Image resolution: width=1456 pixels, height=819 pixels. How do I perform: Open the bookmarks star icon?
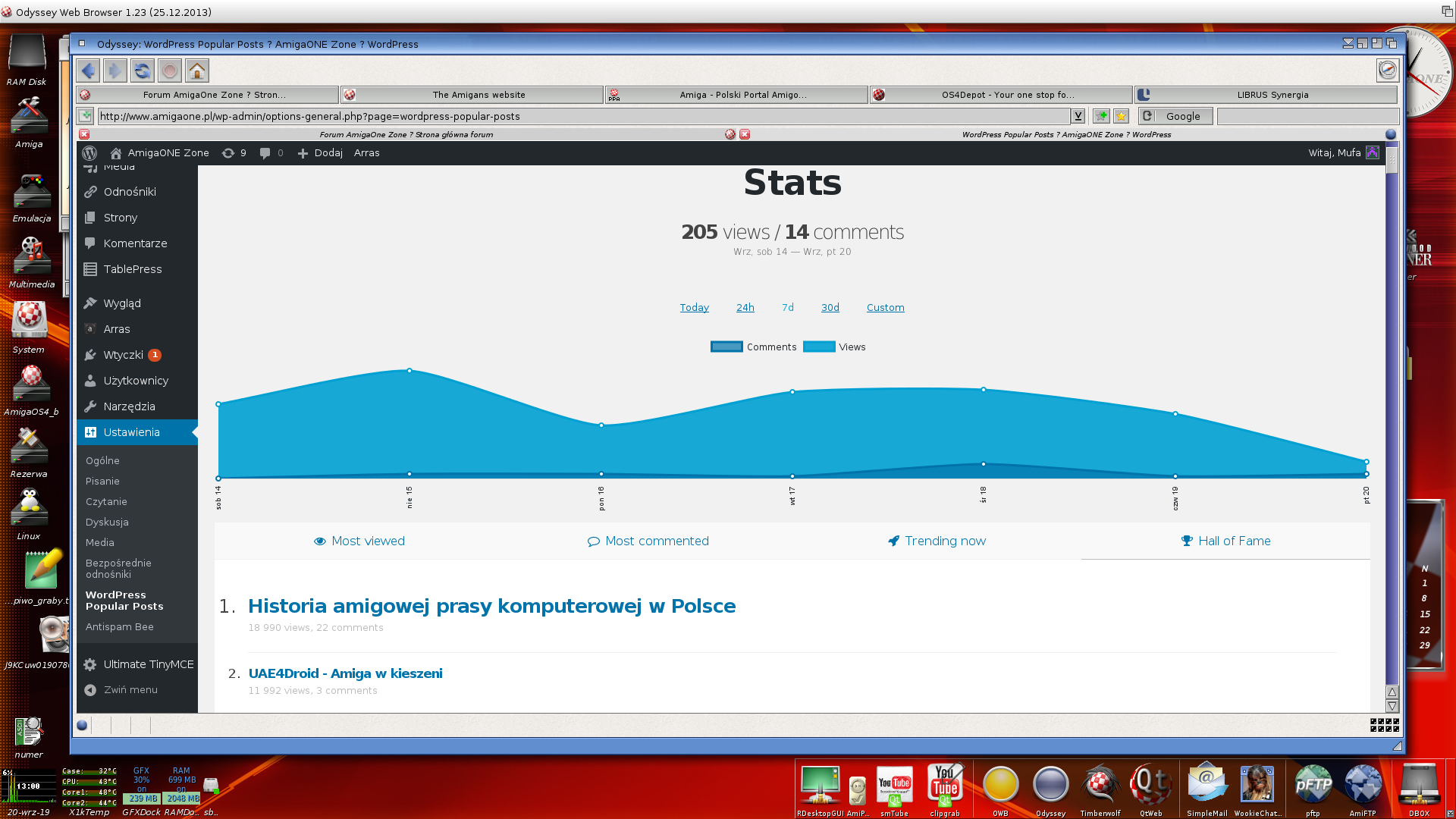pyautogui.click(x=1121, y=116)
